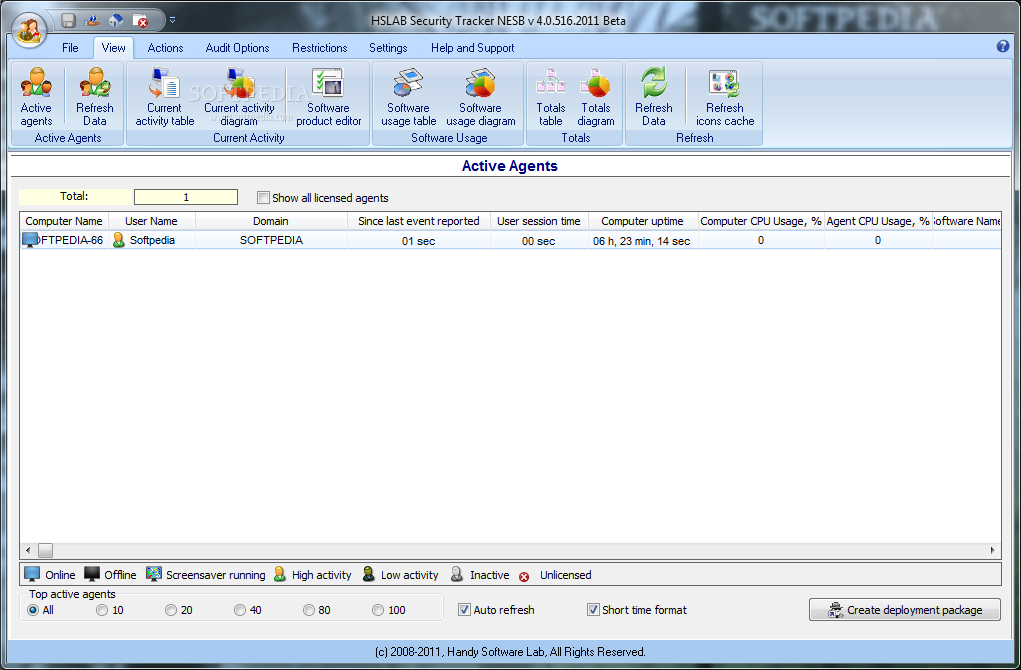
Task: Click Create deployment package button
Action: tap(904, 609)
